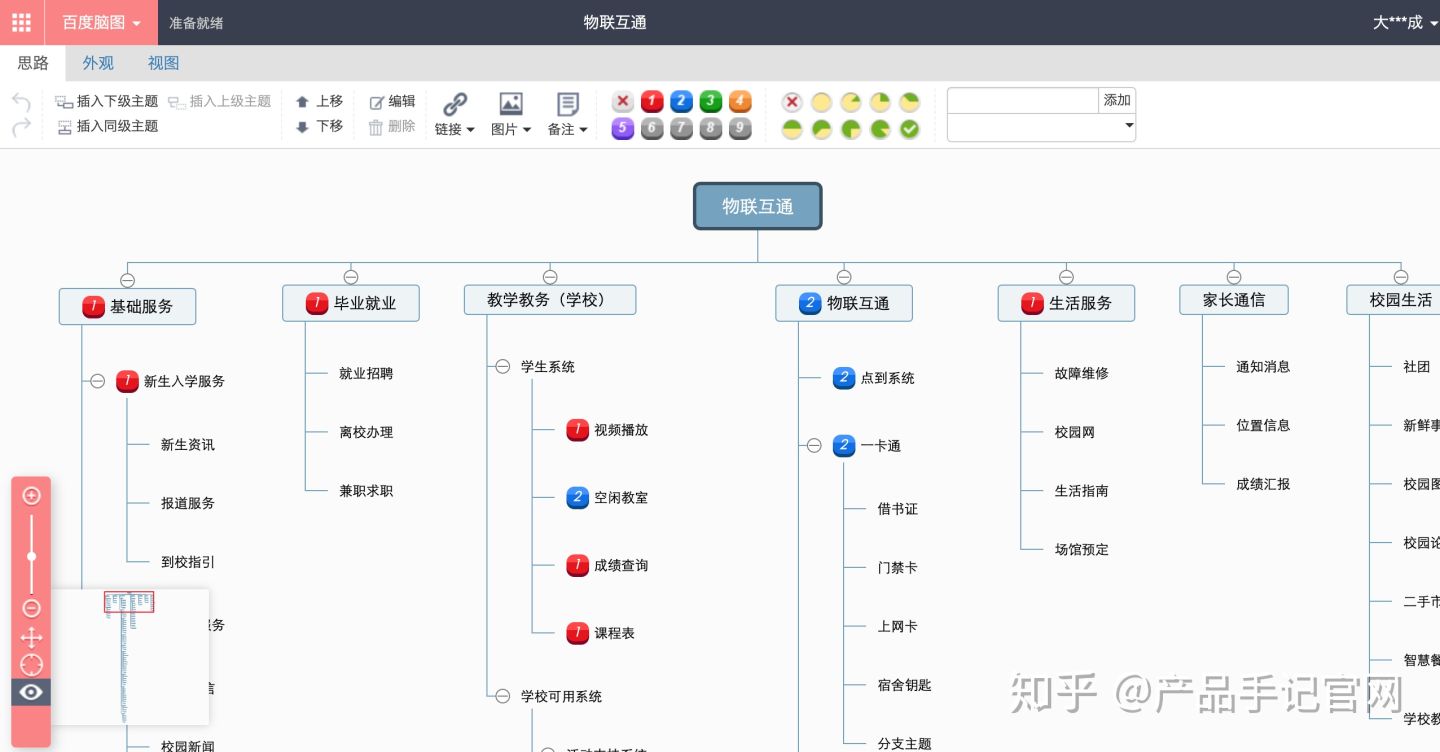
Task: Click the undo arrow icon
Action: pos(19,101)
